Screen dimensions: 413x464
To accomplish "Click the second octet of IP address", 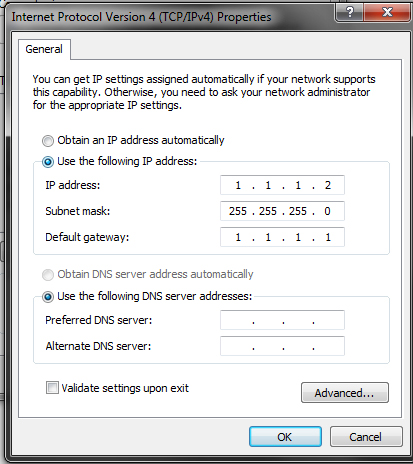I will (268, 185).
